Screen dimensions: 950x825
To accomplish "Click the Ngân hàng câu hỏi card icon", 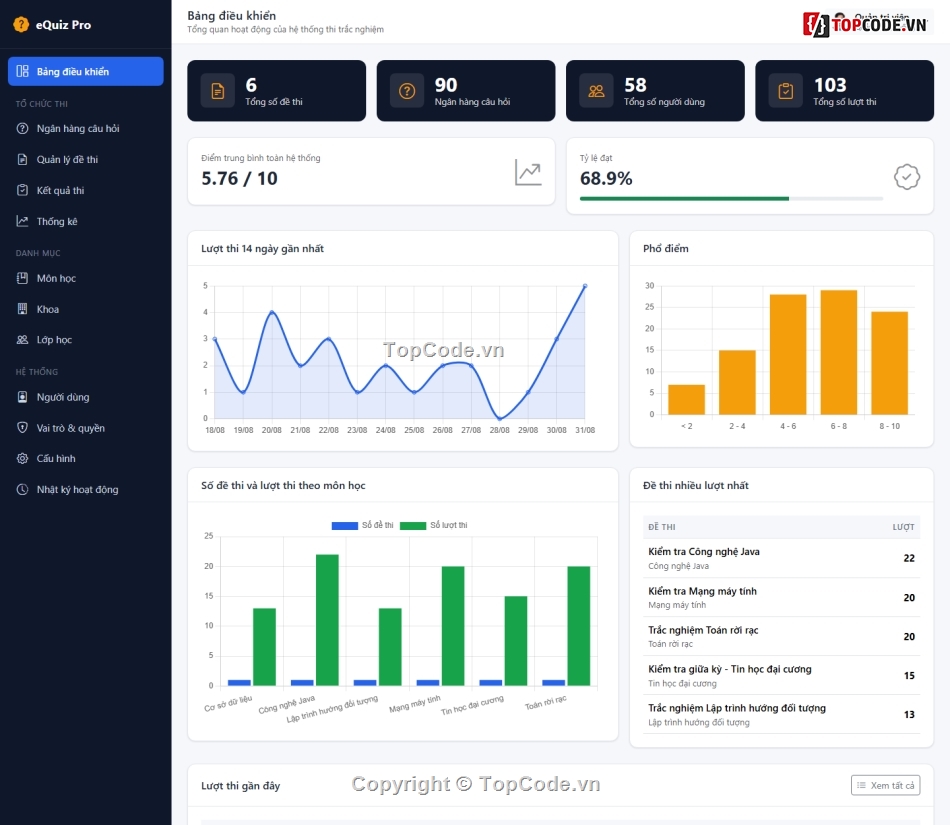I will [407, 91].
